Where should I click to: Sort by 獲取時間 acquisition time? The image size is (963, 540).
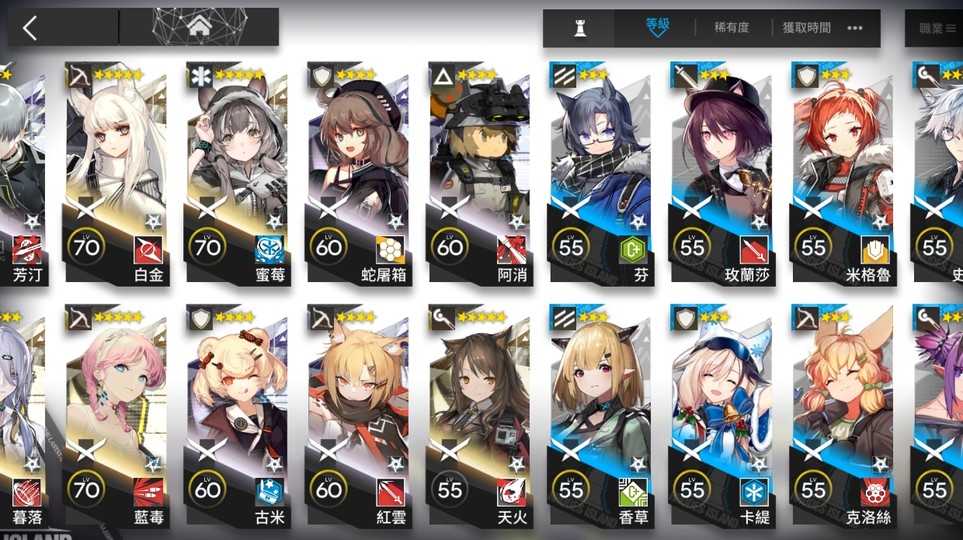coord(806,28)
